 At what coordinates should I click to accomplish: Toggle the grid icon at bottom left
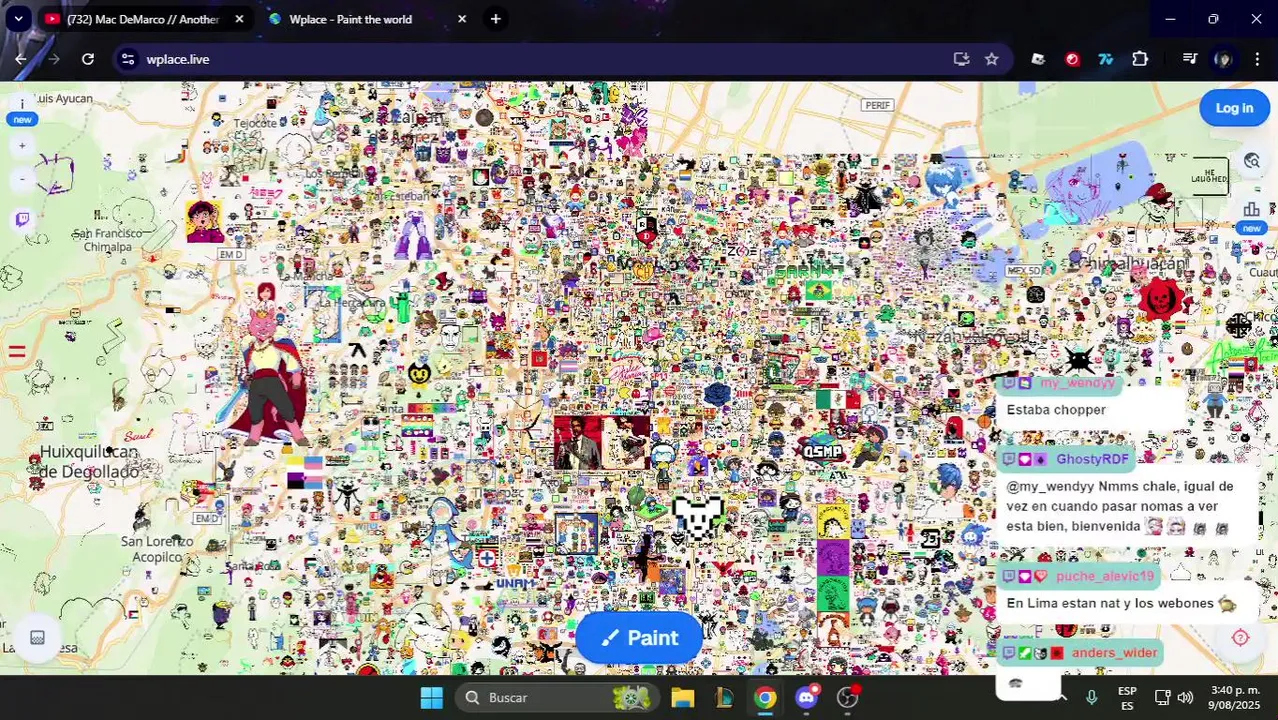click(37, 638)
